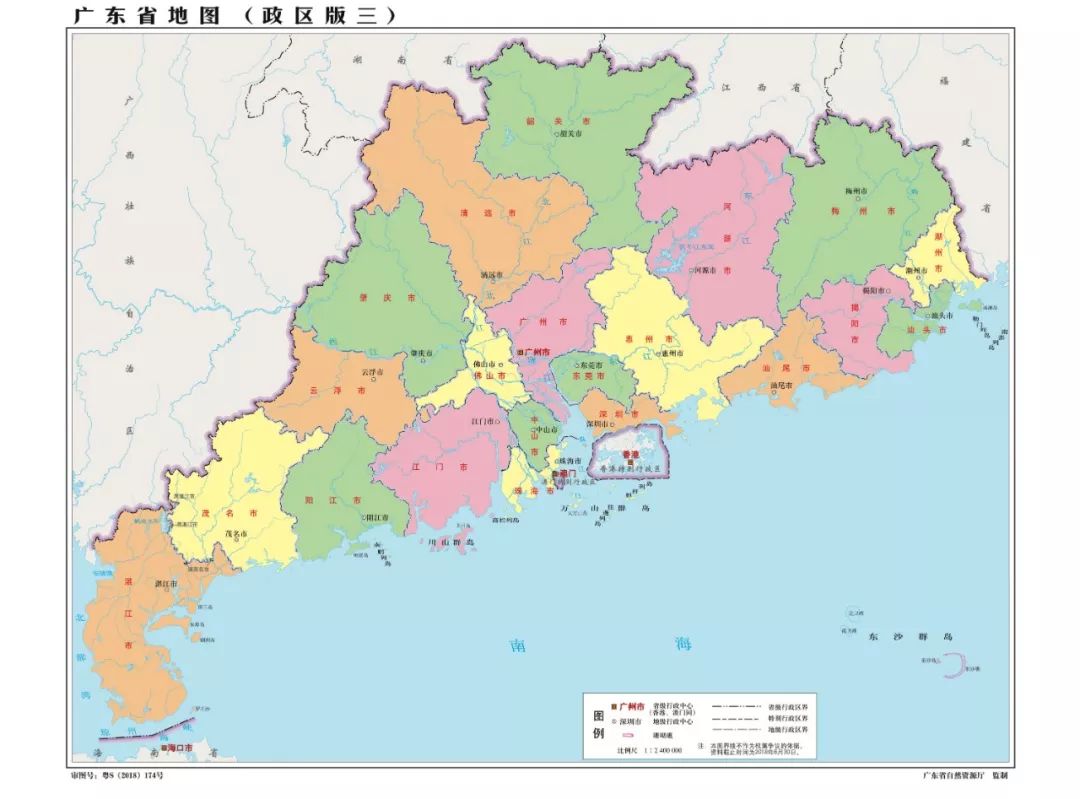The width and height of the screenshot is (1080, 799).
Task: Click the Guangzhou capital square marker on map
Action: (520, 353)
